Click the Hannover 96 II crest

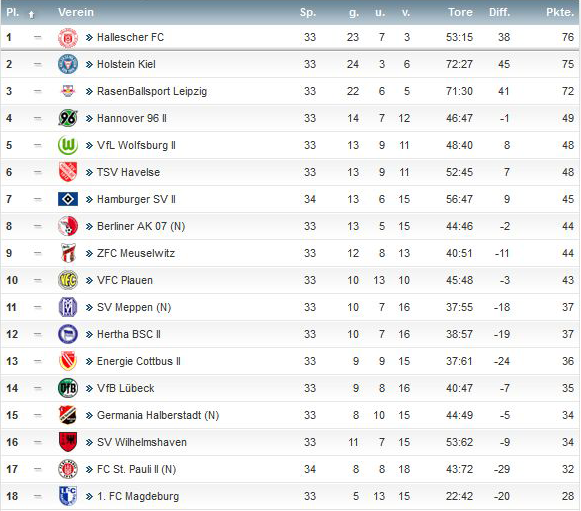coord(68,118)
